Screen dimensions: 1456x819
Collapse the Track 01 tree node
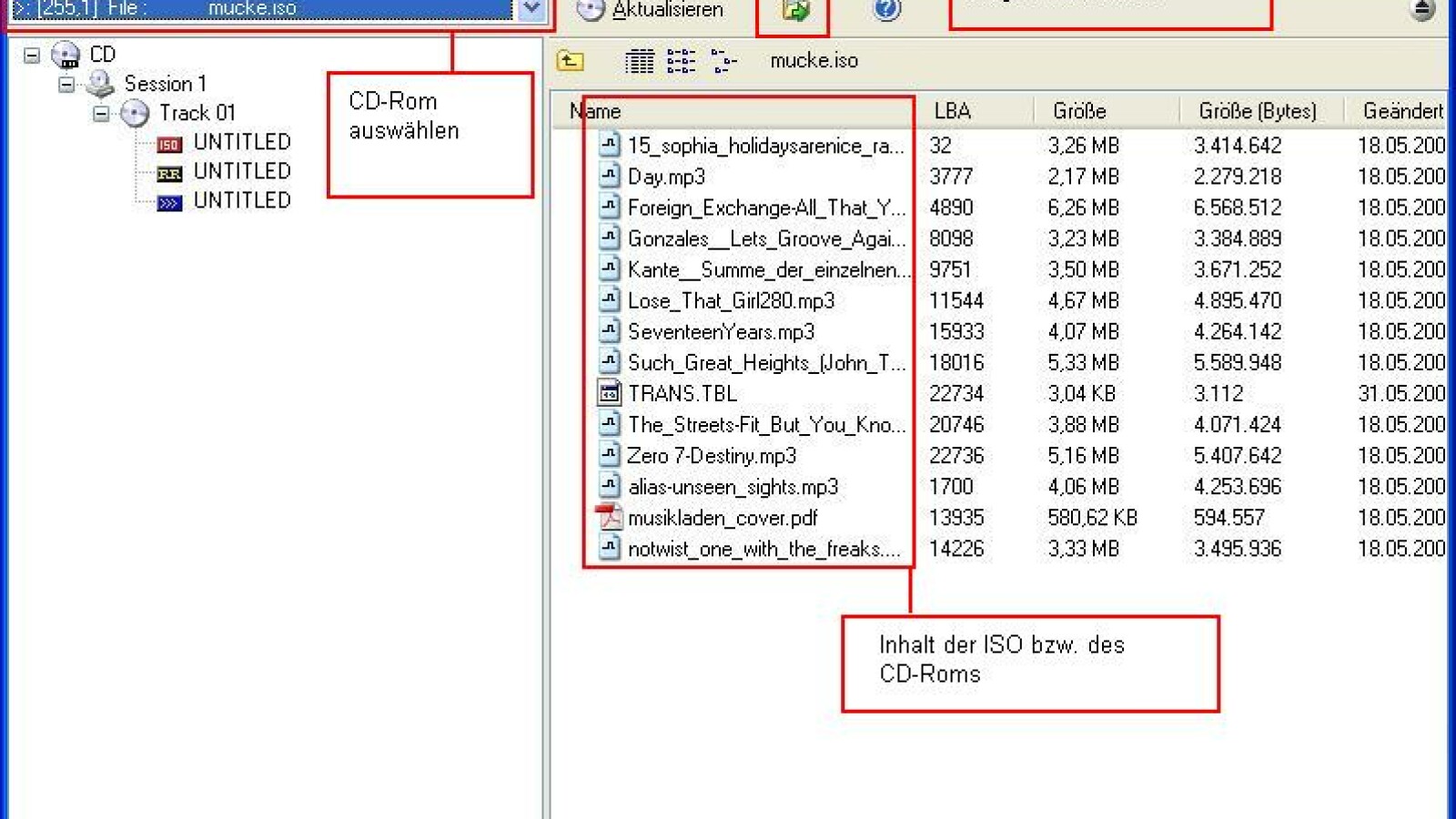(101, 114)
